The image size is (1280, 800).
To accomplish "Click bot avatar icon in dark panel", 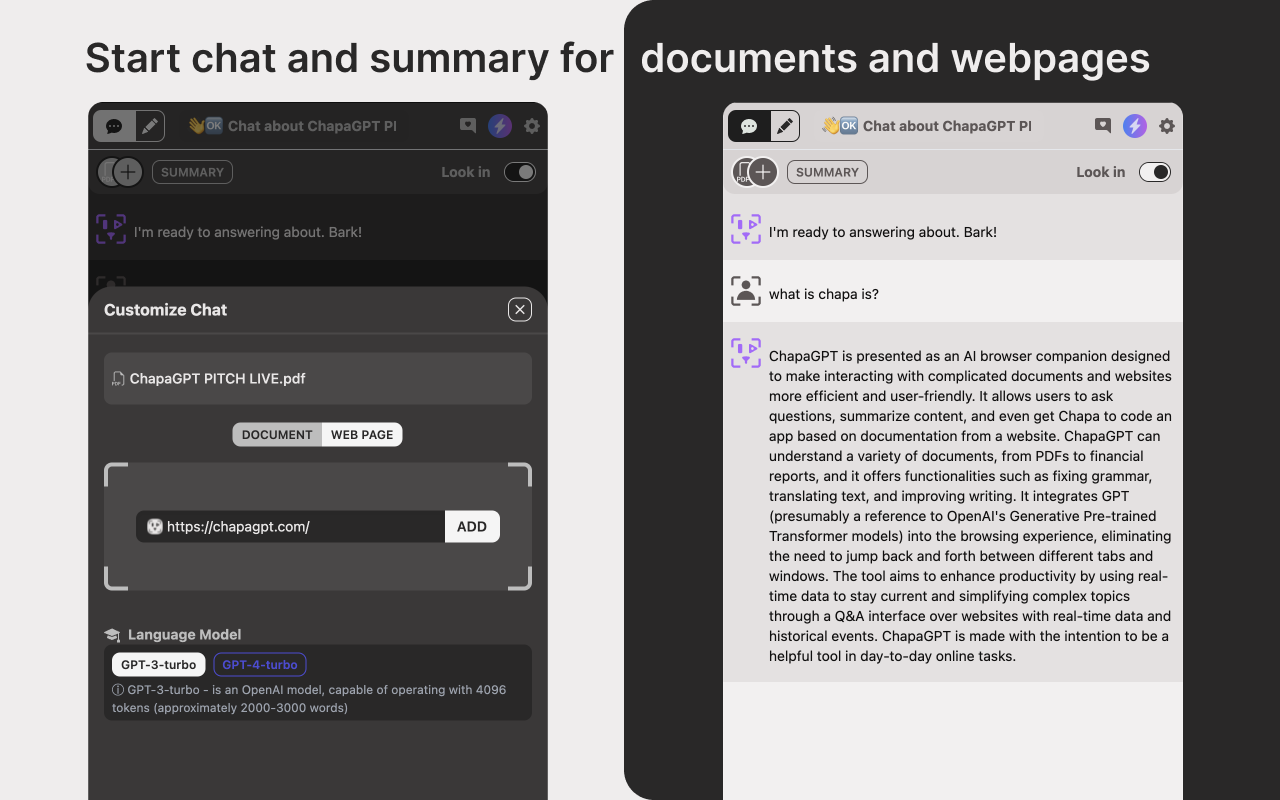I will (x=111, y=229).
